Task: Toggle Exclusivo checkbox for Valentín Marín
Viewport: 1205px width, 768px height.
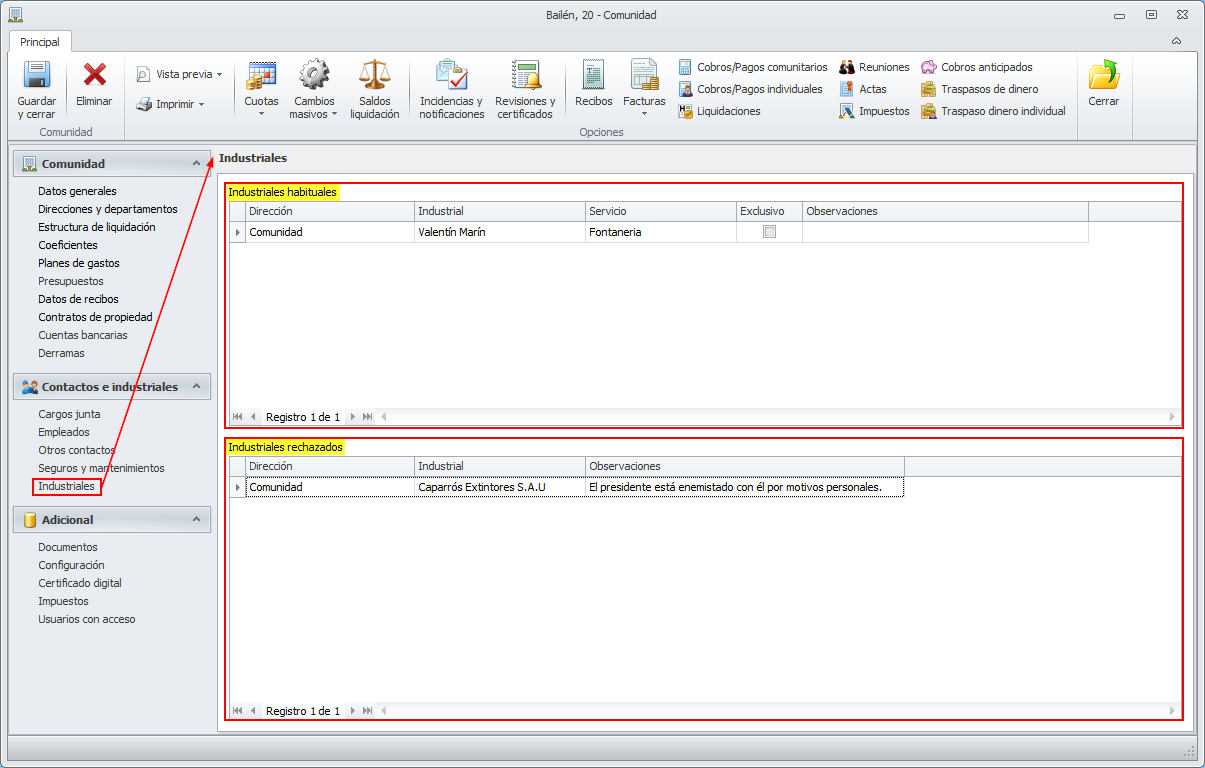Action: coord(769,231)
